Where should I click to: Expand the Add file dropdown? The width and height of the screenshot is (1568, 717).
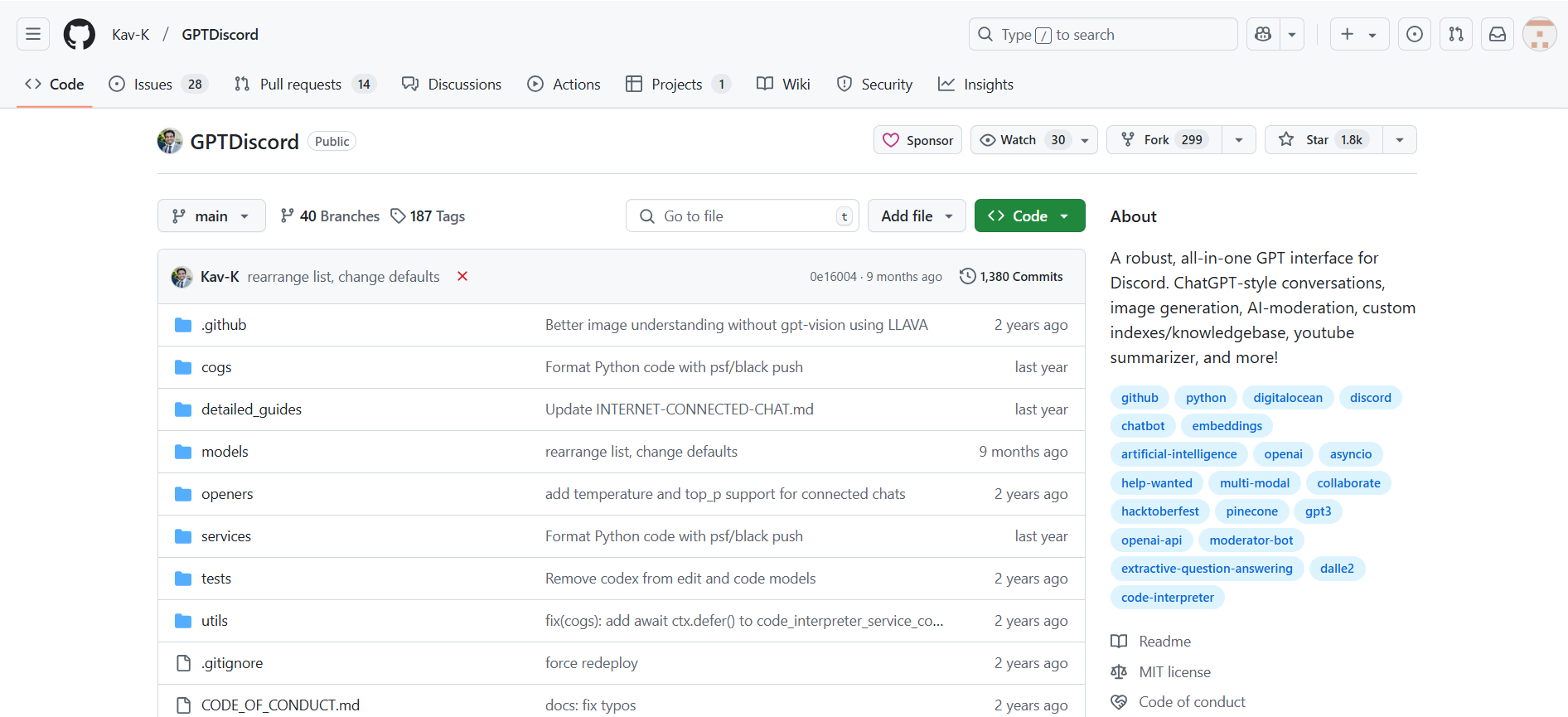[x=917, y=216]
